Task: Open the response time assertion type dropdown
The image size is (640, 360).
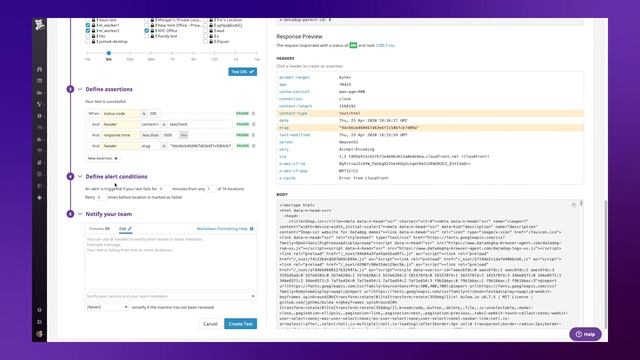Action: point(120,135)
